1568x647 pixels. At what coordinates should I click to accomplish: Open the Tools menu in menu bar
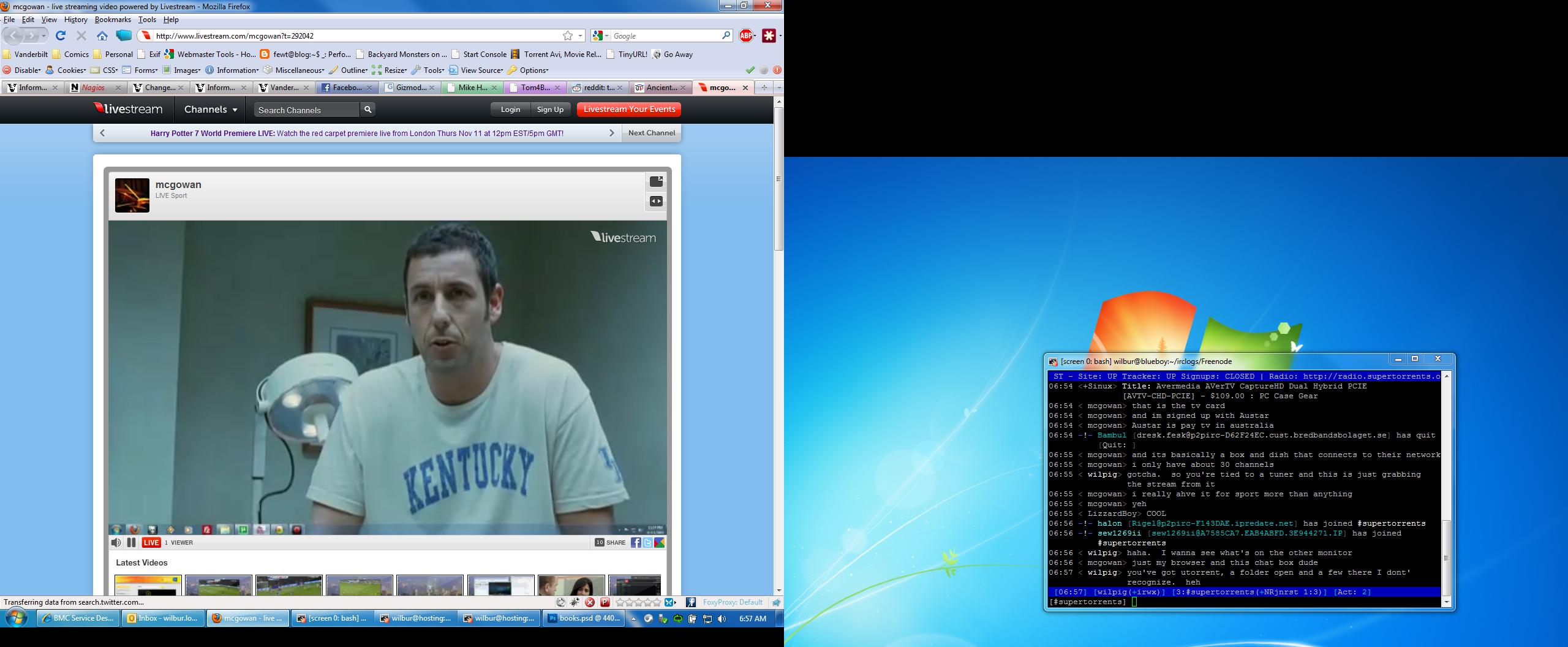click(147, 20)
